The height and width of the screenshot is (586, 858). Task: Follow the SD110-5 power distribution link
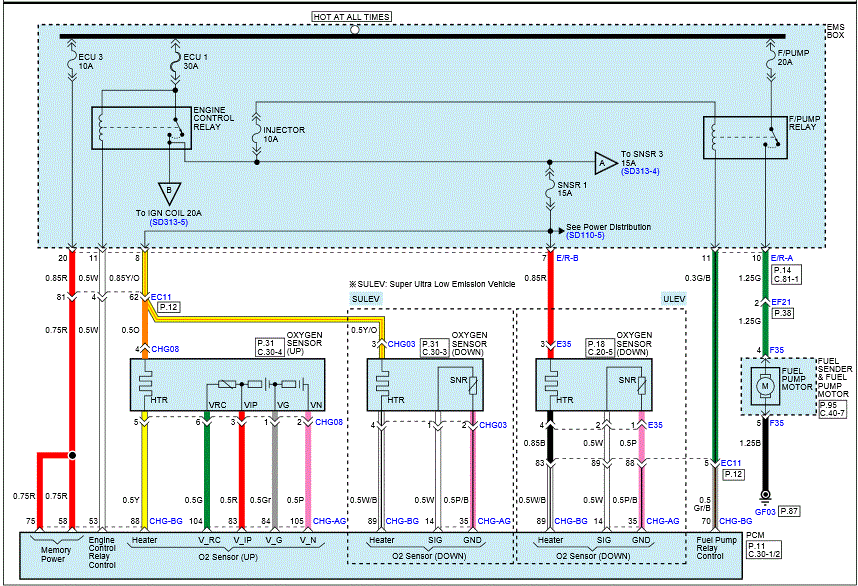pos(589,236)
